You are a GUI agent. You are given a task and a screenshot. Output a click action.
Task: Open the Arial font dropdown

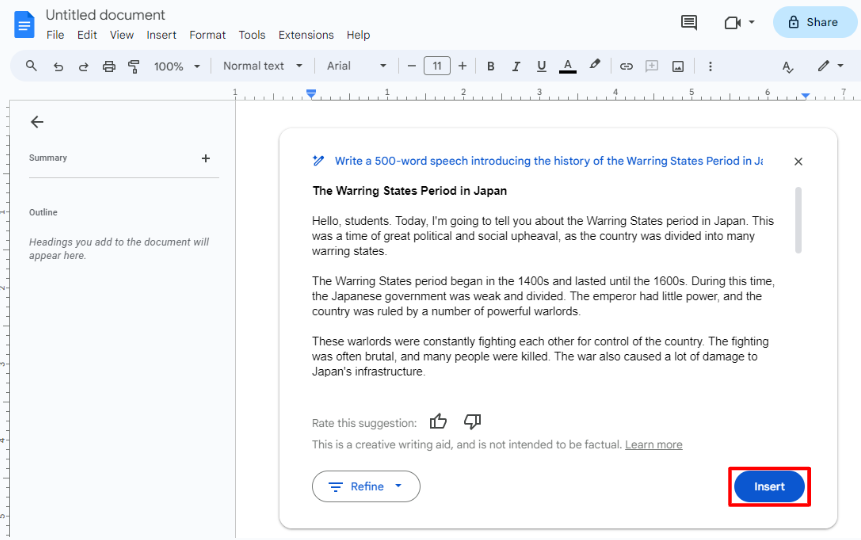click(356, 66)
